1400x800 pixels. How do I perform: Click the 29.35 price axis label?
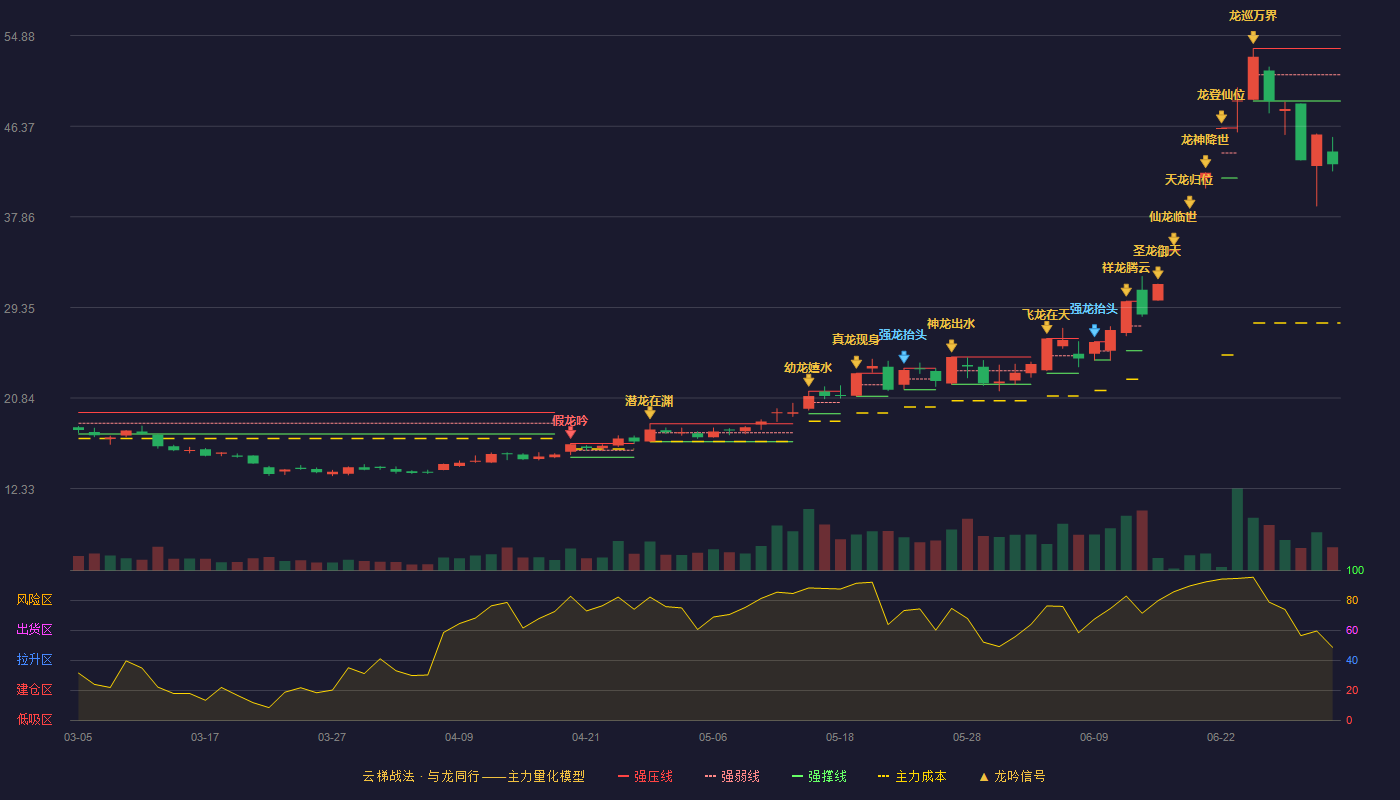tap(19, 309)
